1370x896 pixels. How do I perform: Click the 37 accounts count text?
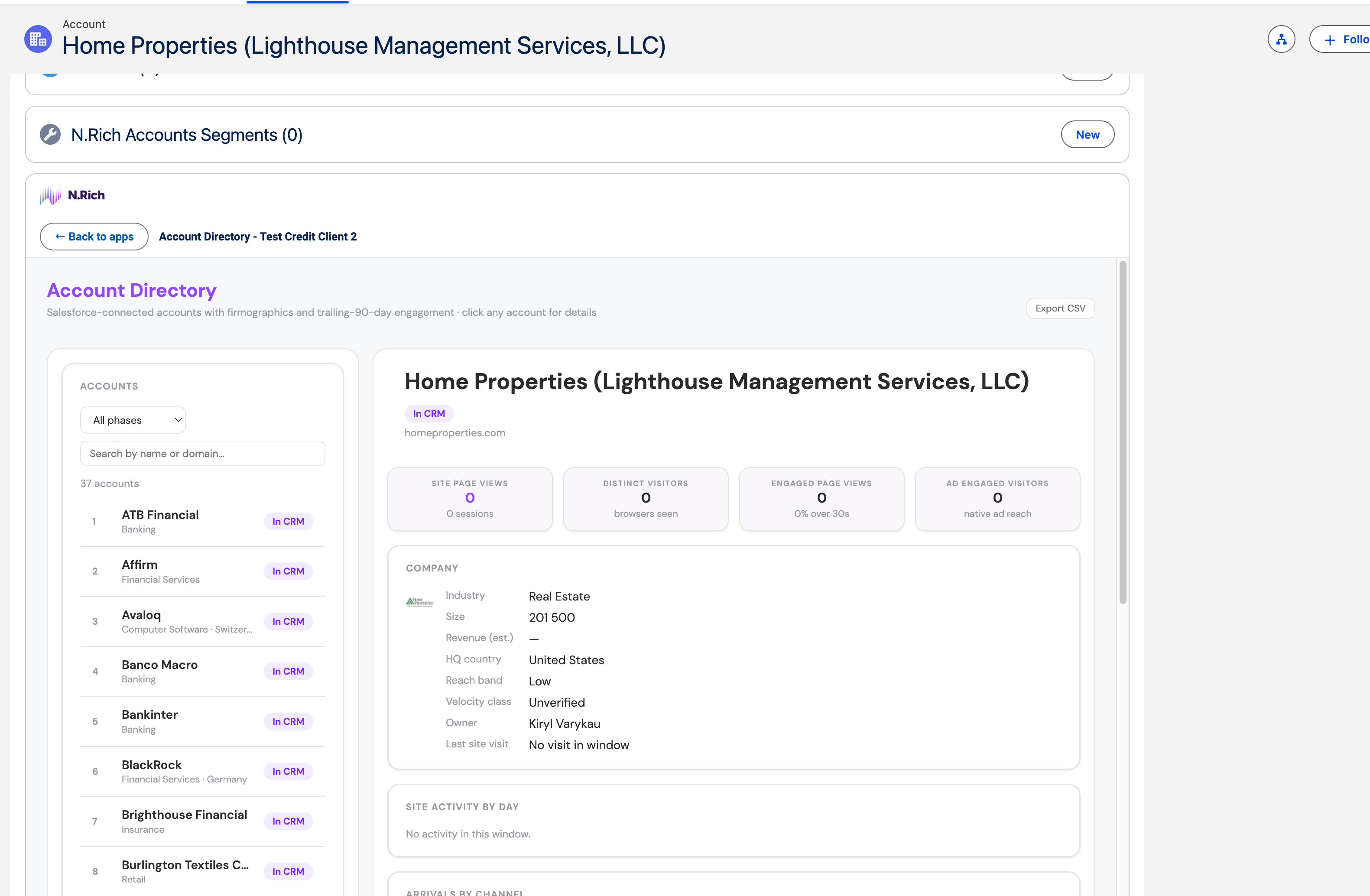tap(109, 484)
